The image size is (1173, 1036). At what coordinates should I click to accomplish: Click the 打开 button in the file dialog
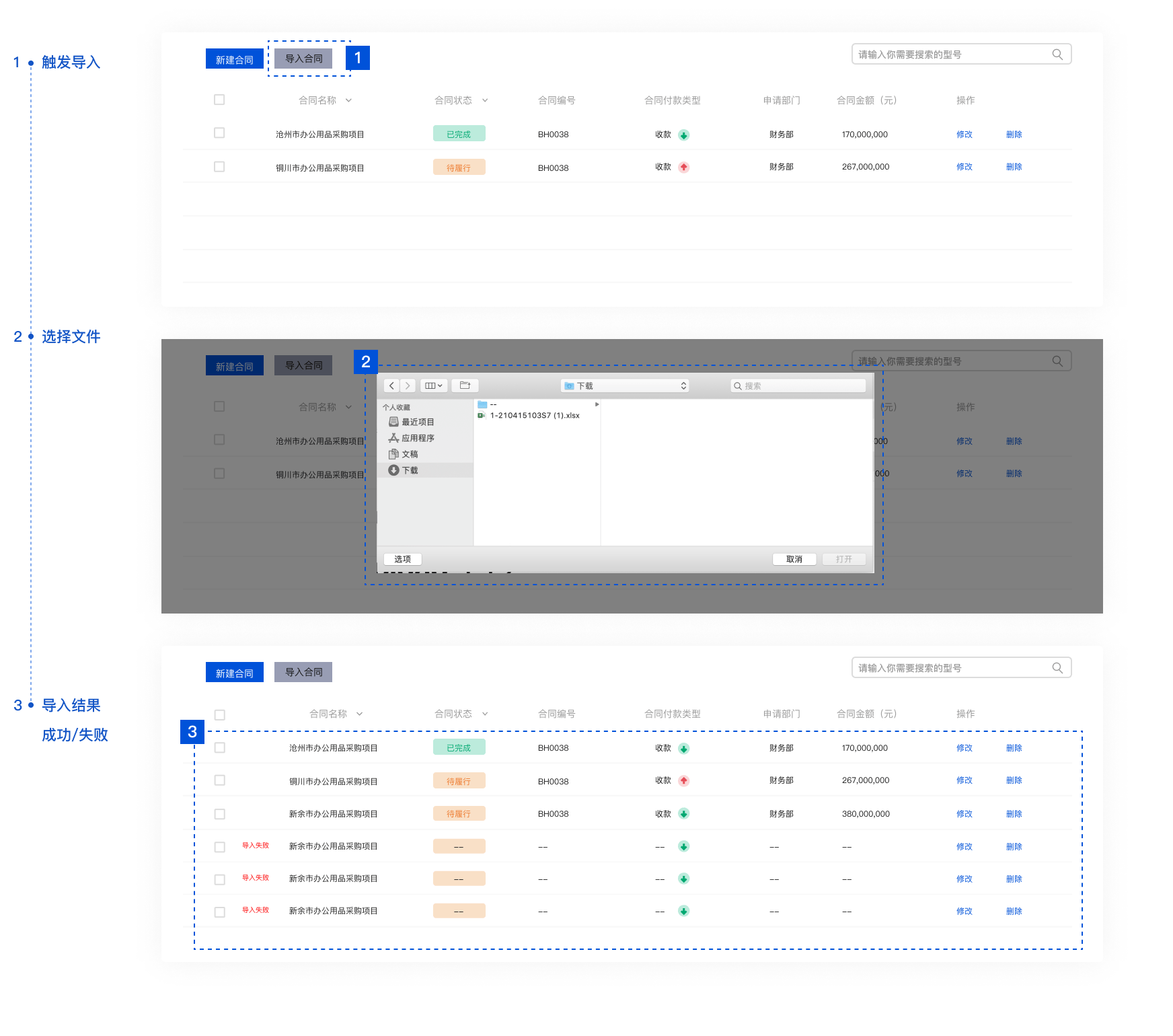pos(844,559)
